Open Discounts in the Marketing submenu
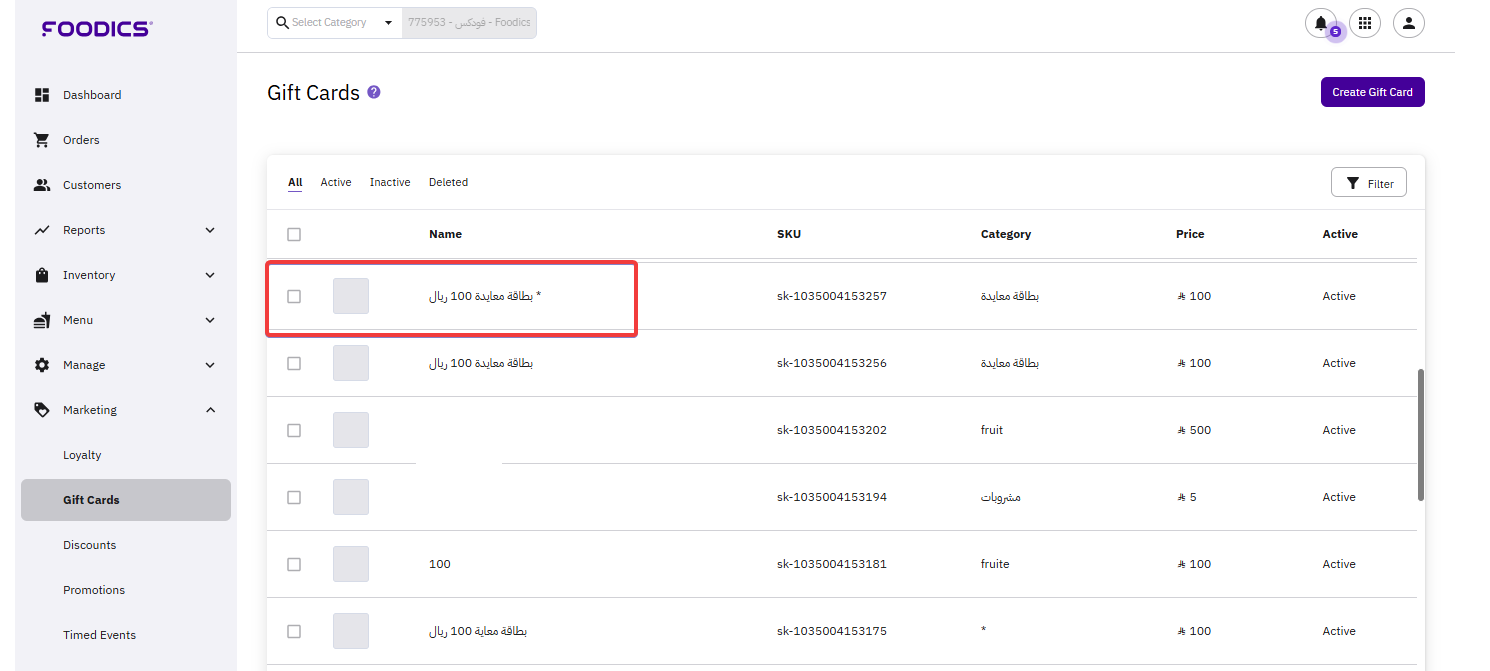Viewport: 1490px width, 671px height. 90,545
